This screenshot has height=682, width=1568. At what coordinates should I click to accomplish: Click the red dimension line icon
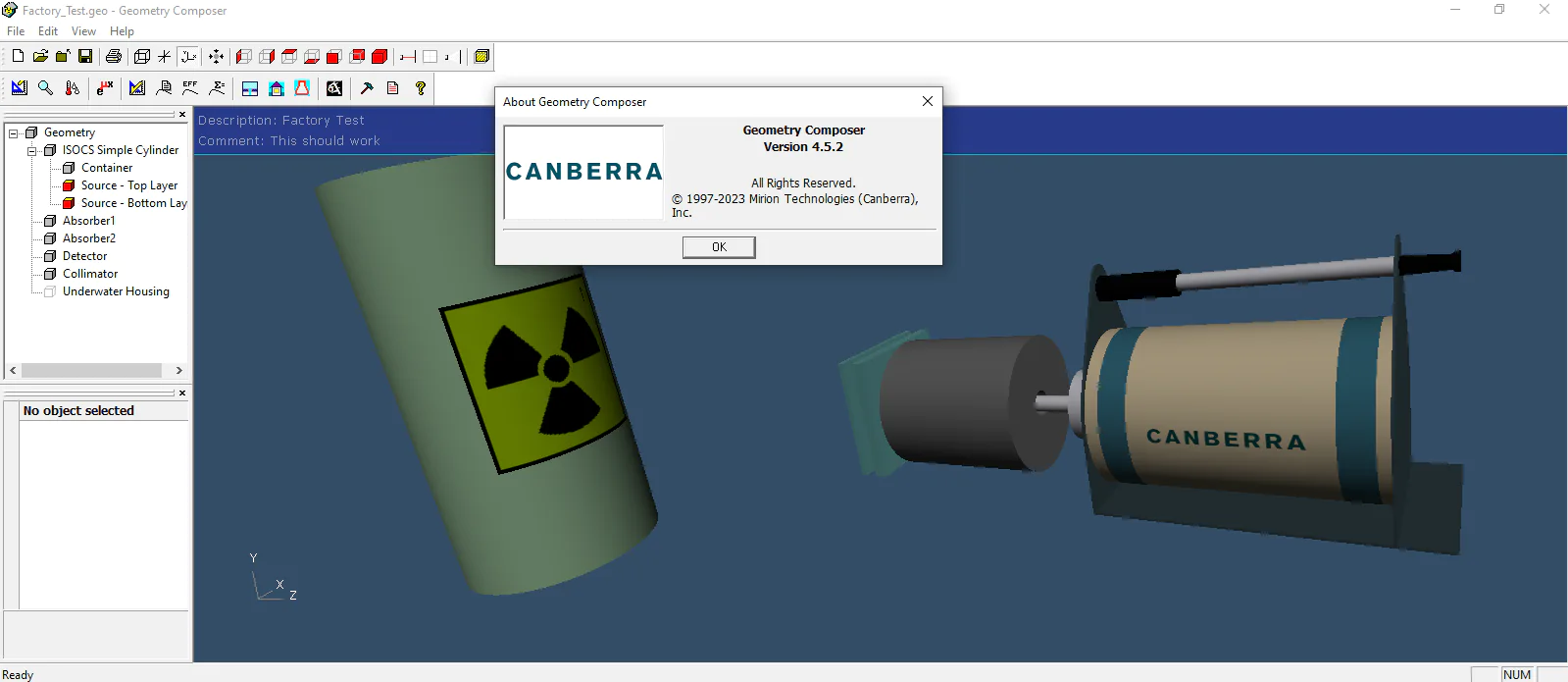[408, 57]
